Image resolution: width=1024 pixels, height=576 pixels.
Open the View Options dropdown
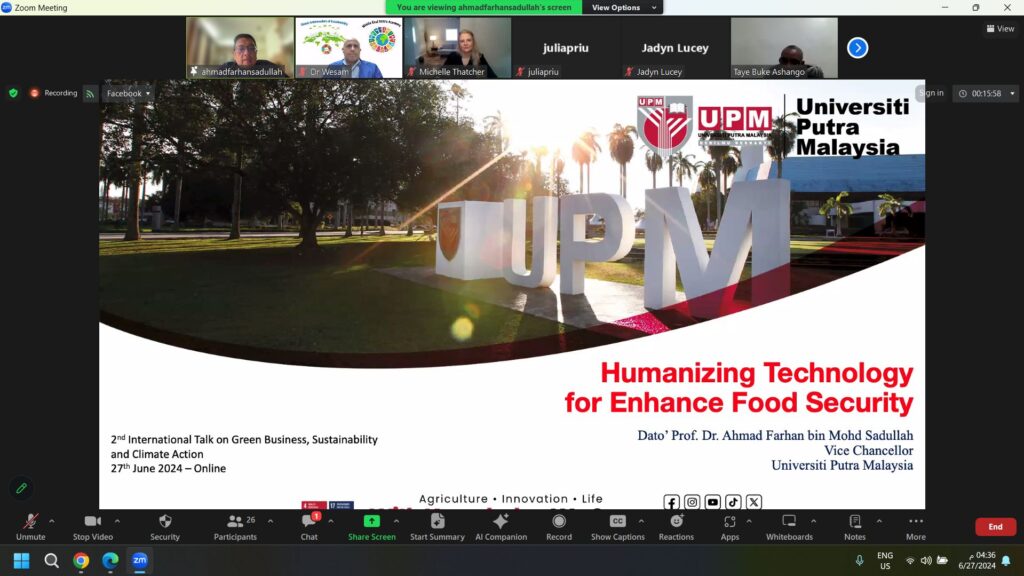[x=622, y=7]
